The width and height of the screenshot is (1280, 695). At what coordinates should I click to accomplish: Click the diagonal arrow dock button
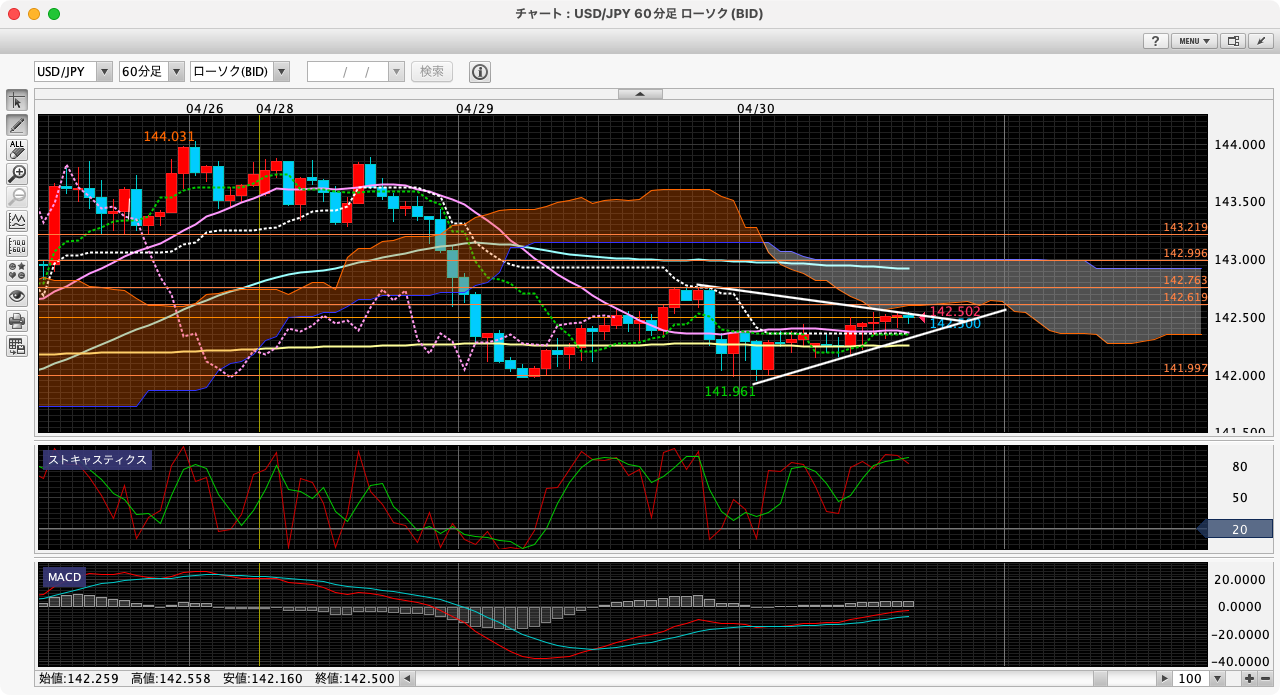[x=1261, y=41]
